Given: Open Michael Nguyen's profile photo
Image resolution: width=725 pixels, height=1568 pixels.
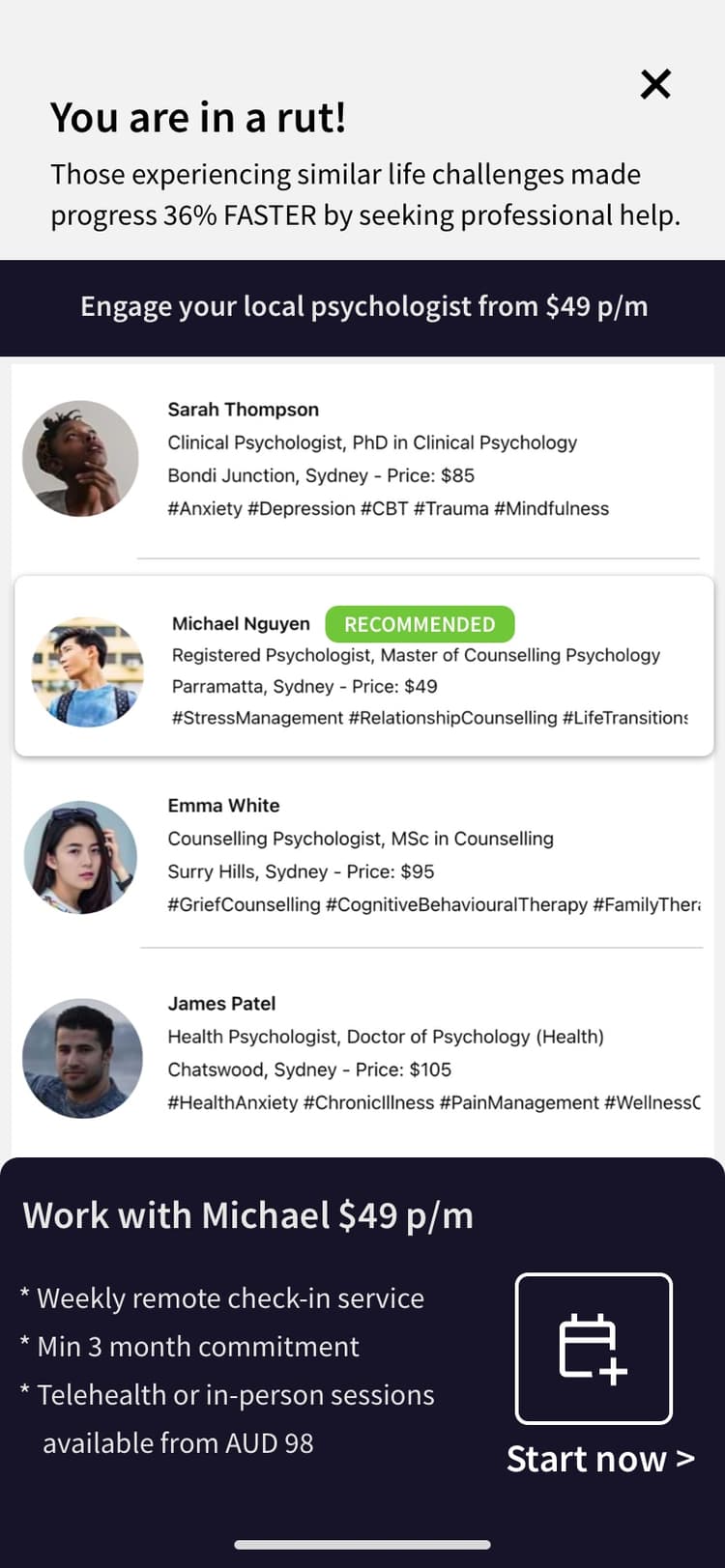Looking at the screenshot, I should point(88,671).
